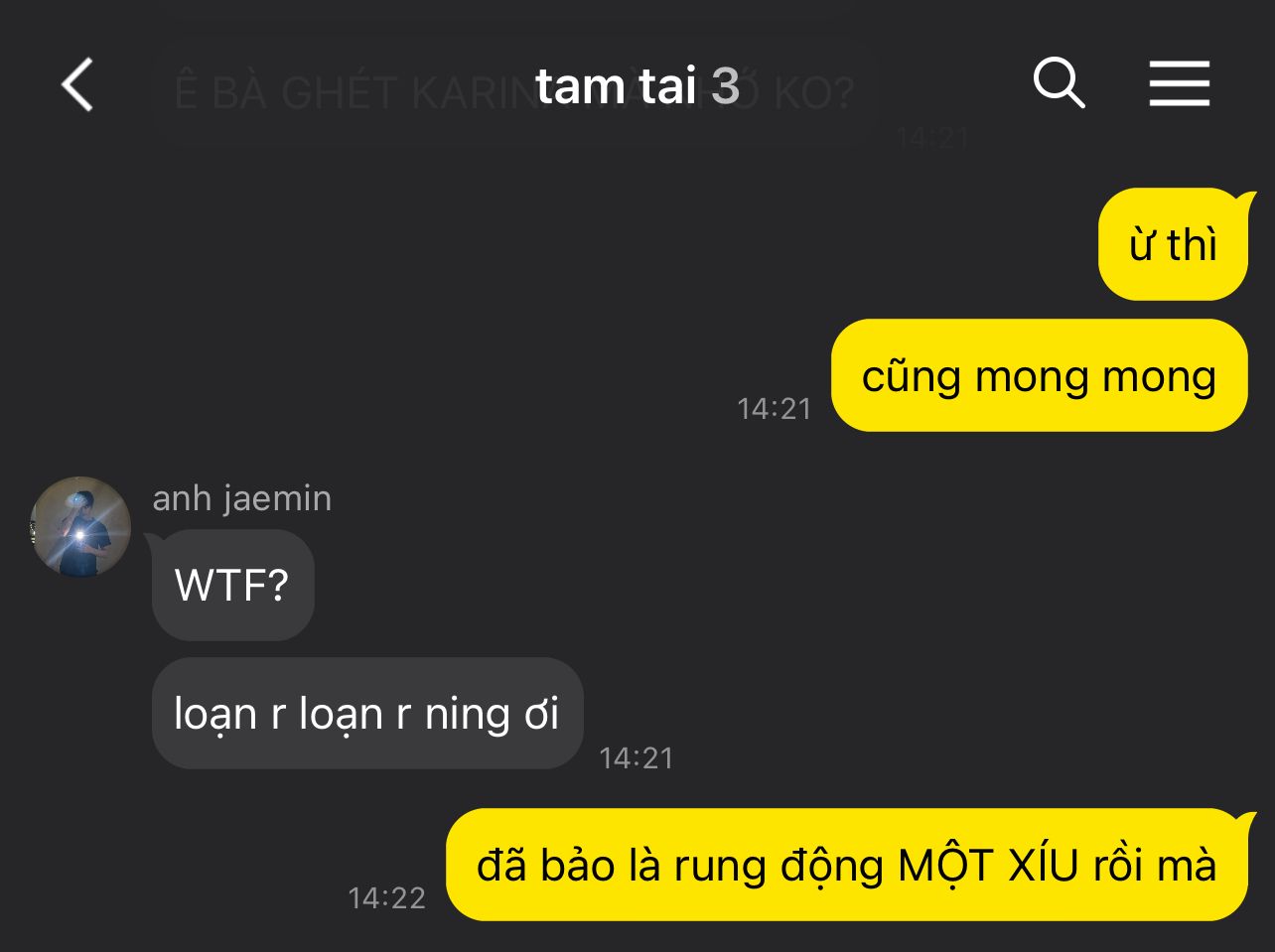Screen dimensions: 1275x952
Task: Select the "ừ thì" yellow message bubble
Action: [1173, 244]
